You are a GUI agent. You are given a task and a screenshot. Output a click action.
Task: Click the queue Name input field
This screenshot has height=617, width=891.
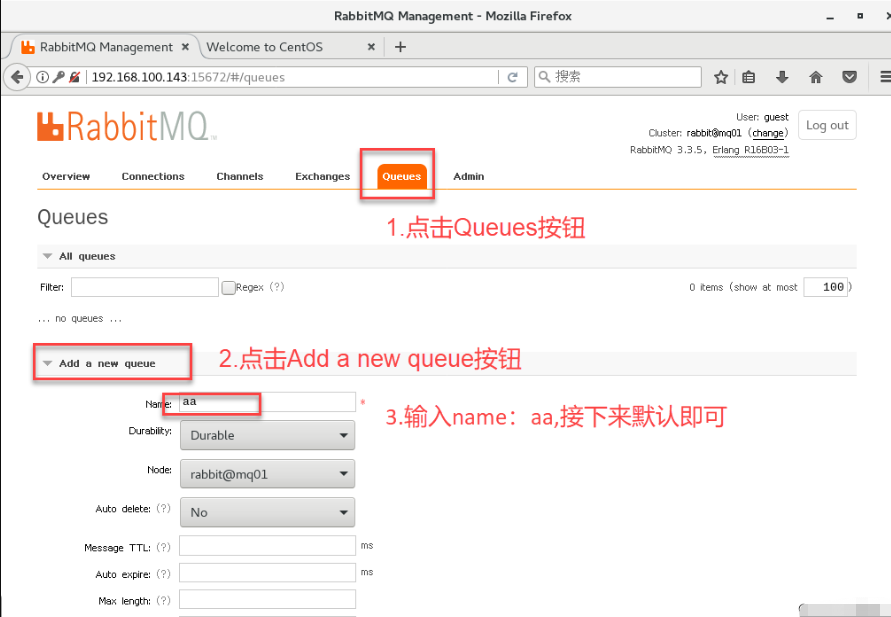(267, 402)
